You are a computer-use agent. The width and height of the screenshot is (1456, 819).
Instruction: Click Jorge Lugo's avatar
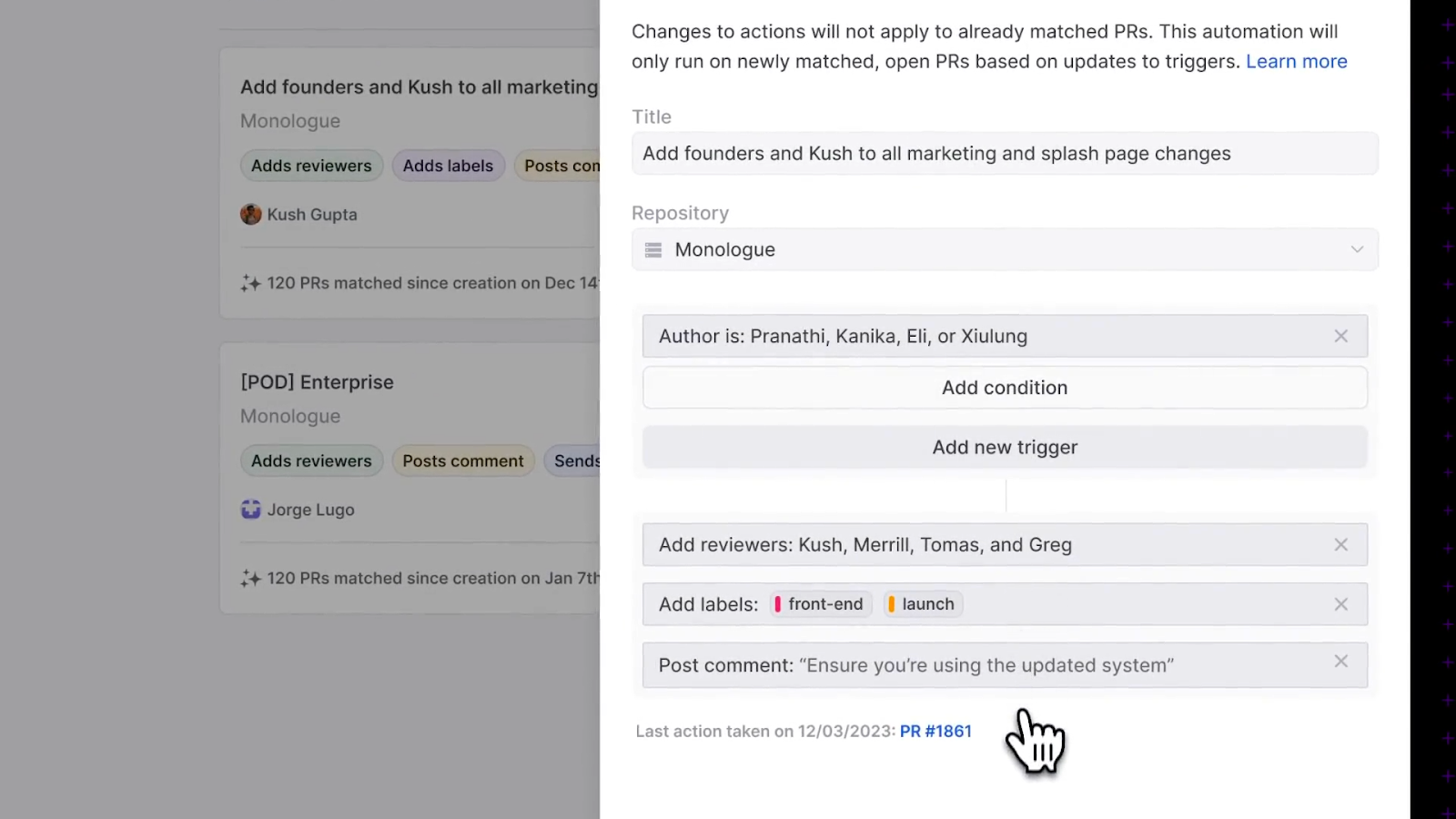click(x=249, y=510)
